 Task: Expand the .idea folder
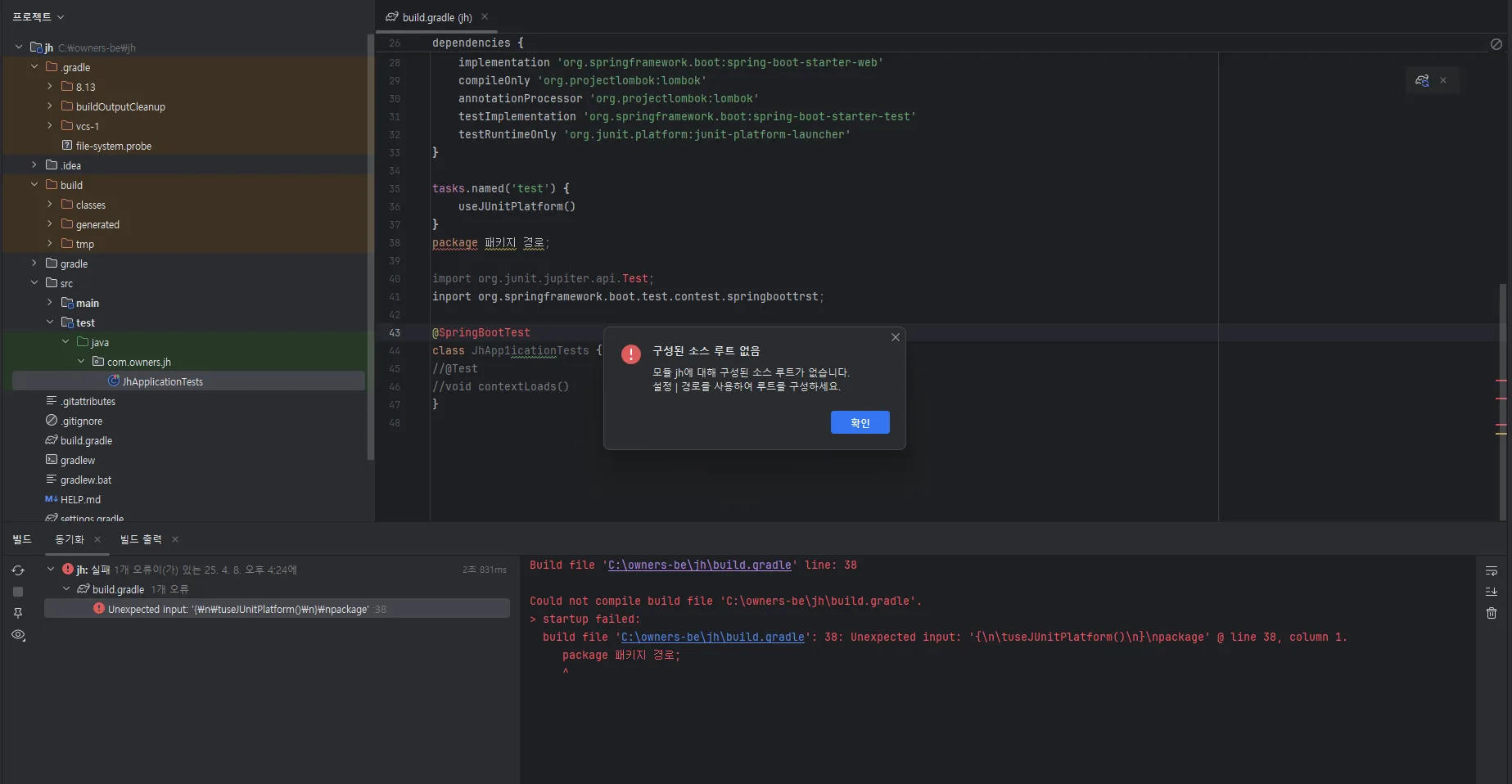click(x=34, y=165)
